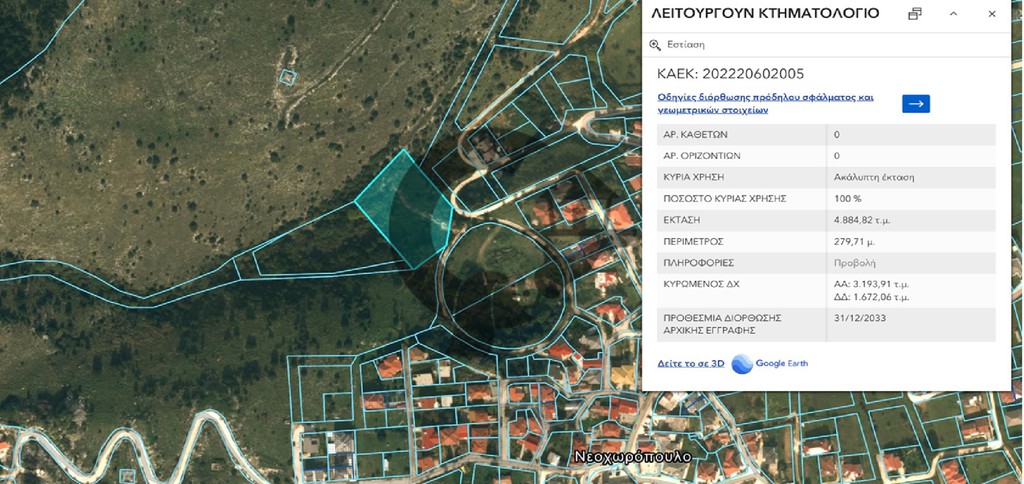Screen dimensions: 1024x484
Task: Select the ΚΑΕΚ: 202220602005 heading text
Action: coord(731,74)
